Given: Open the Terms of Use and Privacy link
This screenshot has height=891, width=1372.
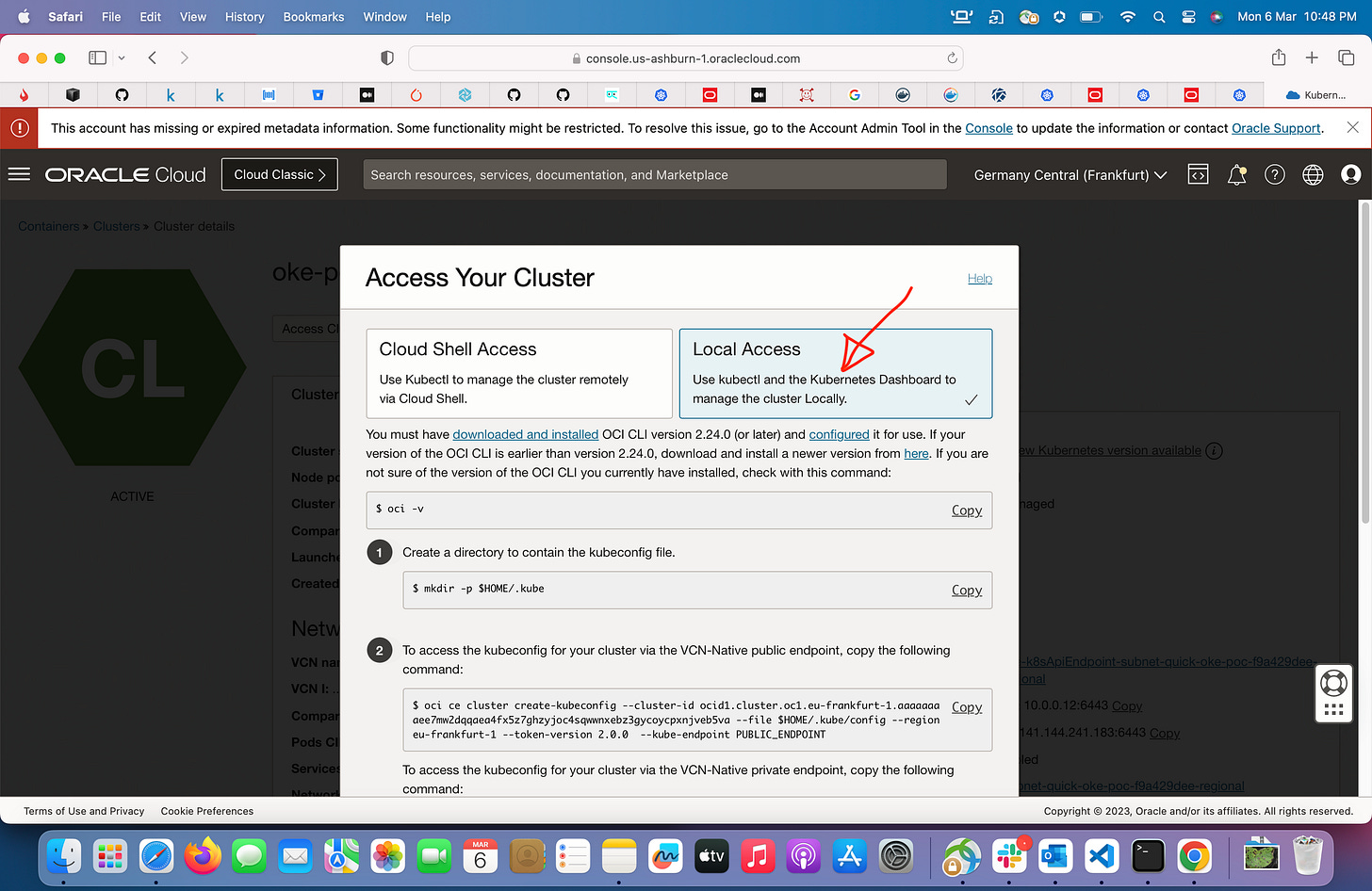Looking at the screenshot, I should click(84, 811).
